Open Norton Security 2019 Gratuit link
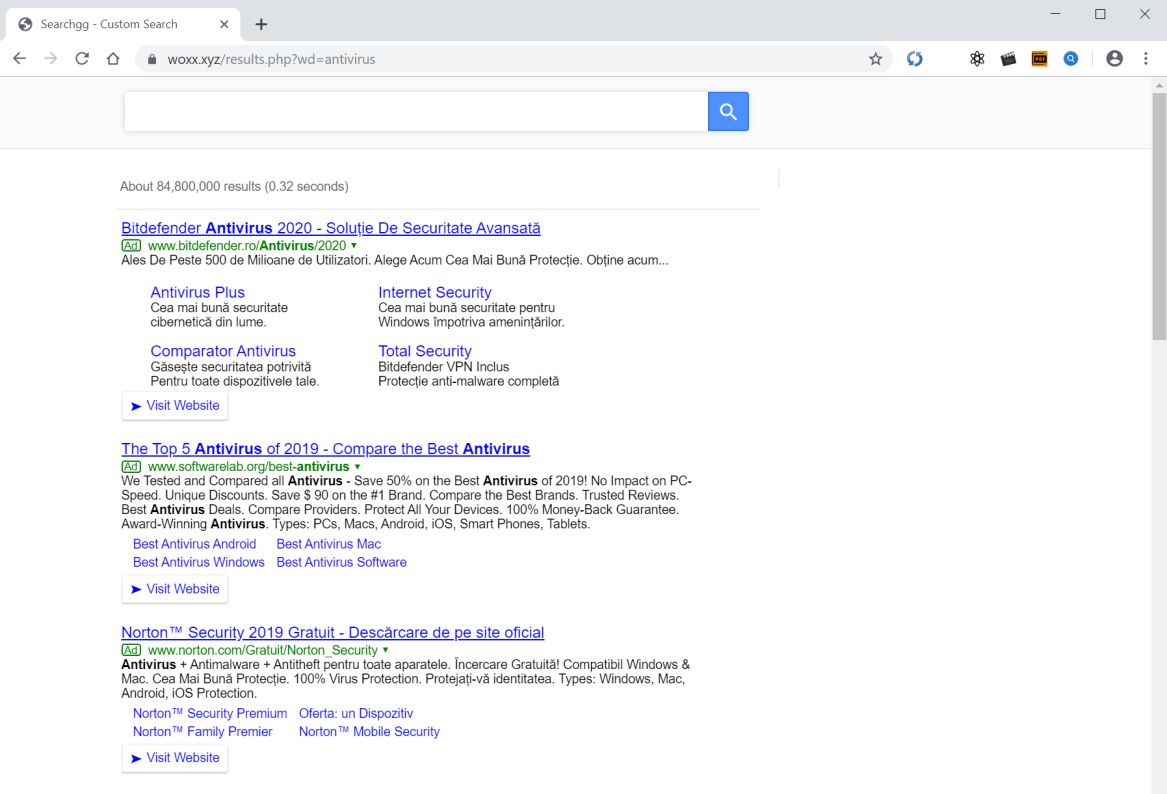This screenshot has width=1167, height=794. point(333,633)
